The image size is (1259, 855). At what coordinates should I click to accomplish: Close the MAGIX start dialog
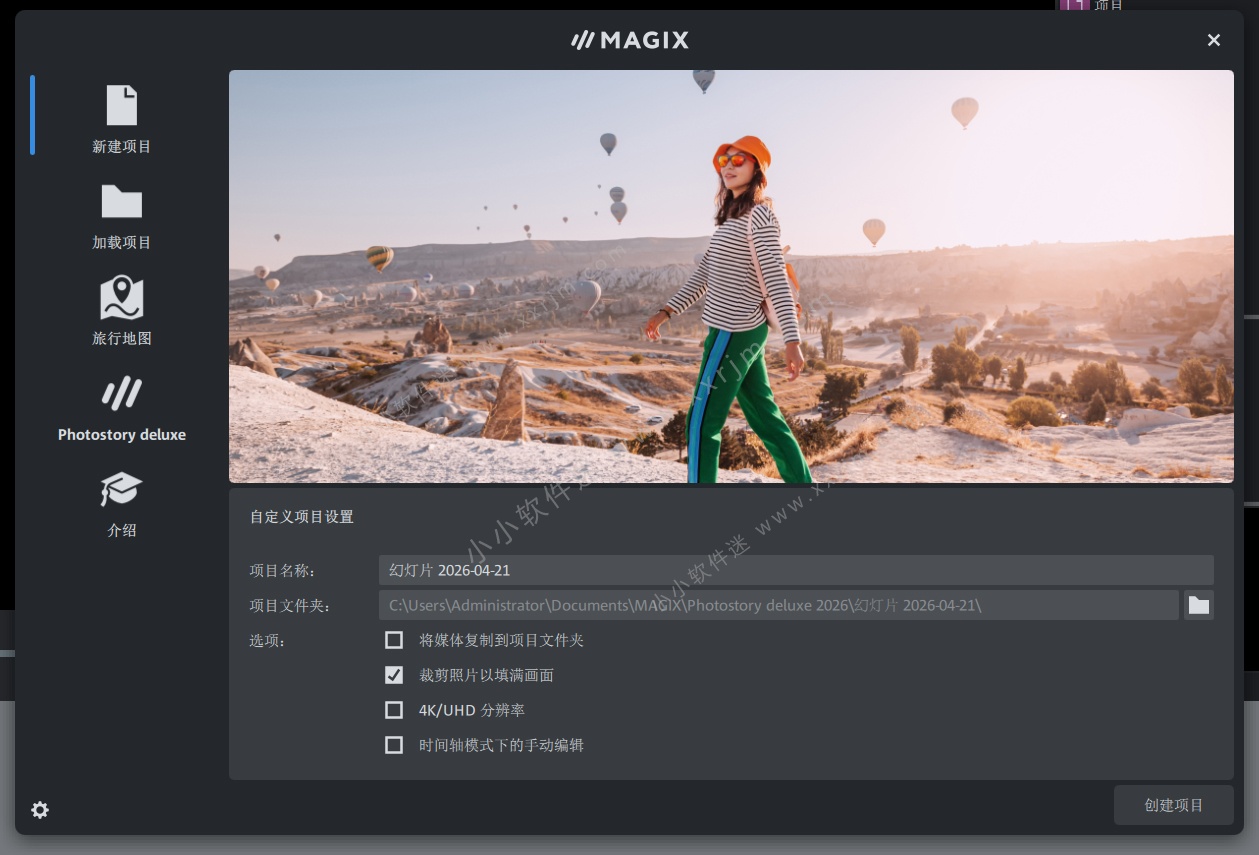[1213, 40]
